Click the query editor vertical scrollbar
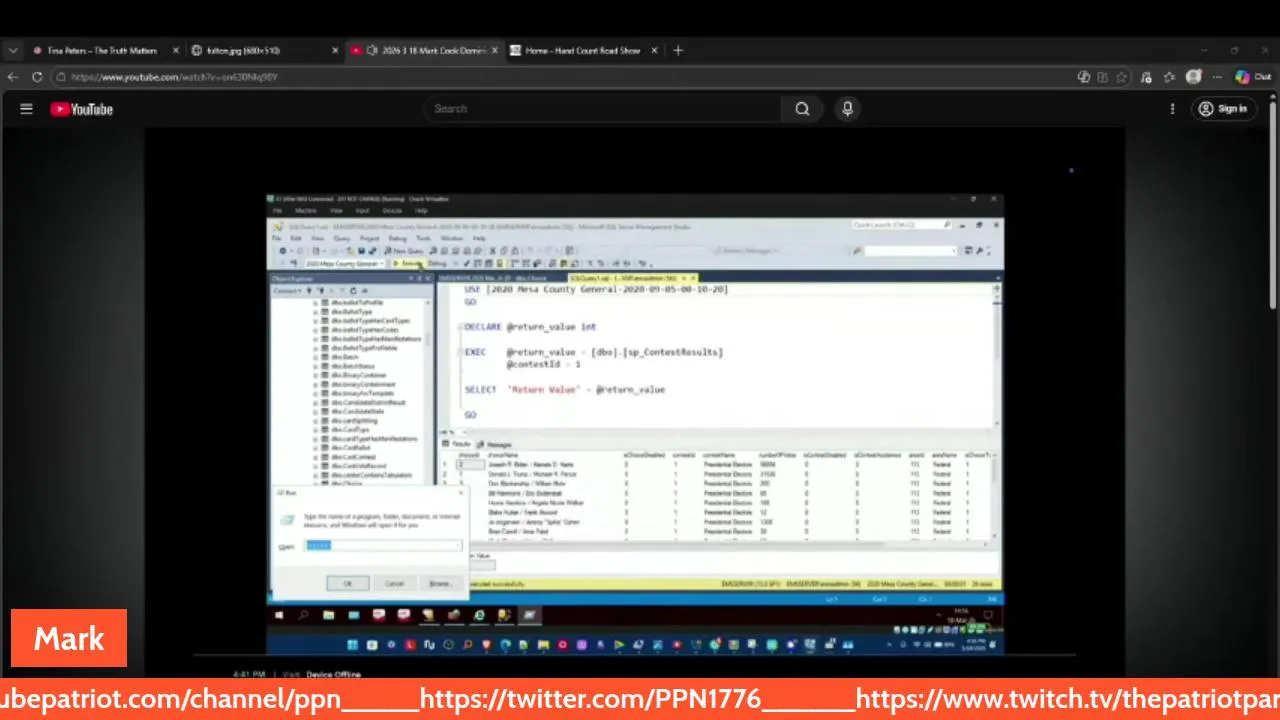 pos(996,355)
